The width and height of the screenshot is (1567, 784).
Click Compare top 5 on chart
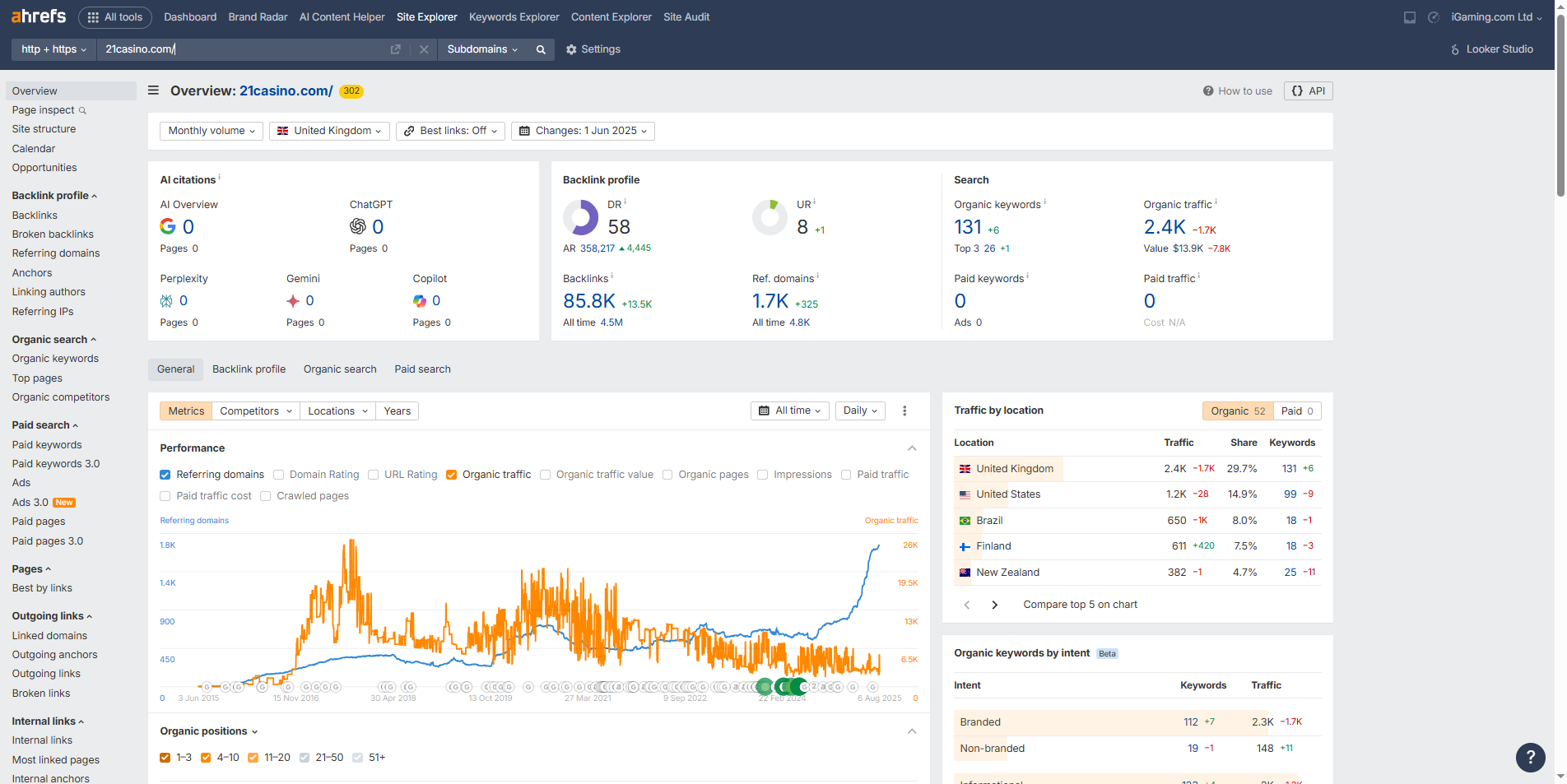(x=1080, y=605)
